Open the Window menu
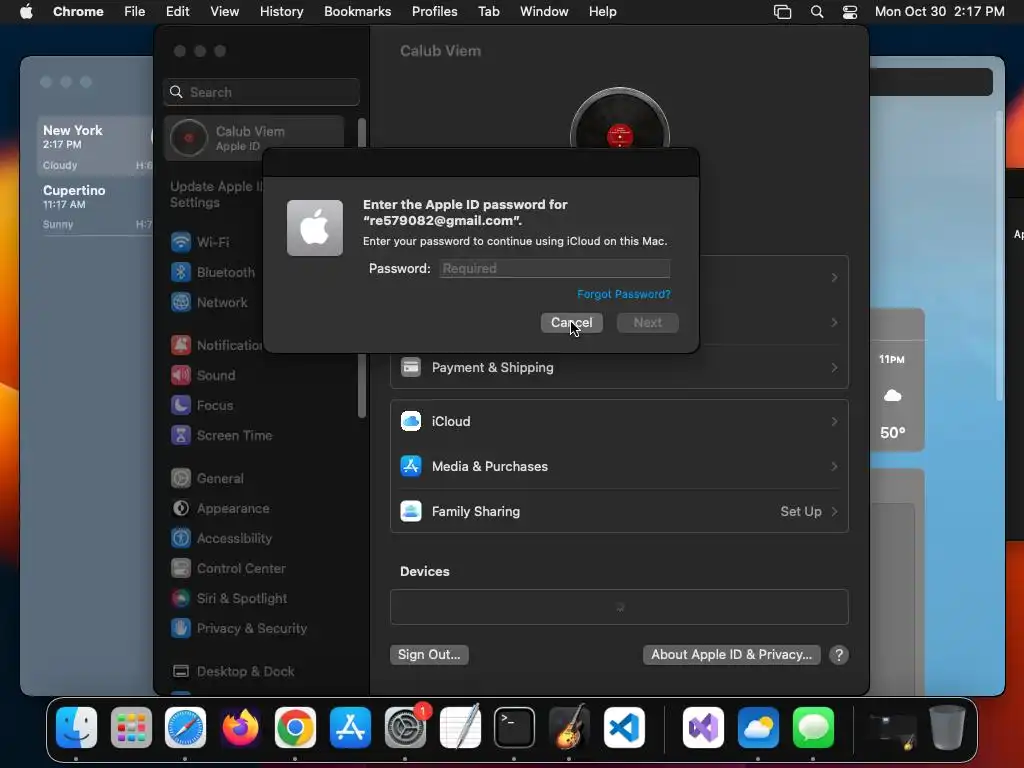Viewport: 1024px width, 768px height. [544, 12]
